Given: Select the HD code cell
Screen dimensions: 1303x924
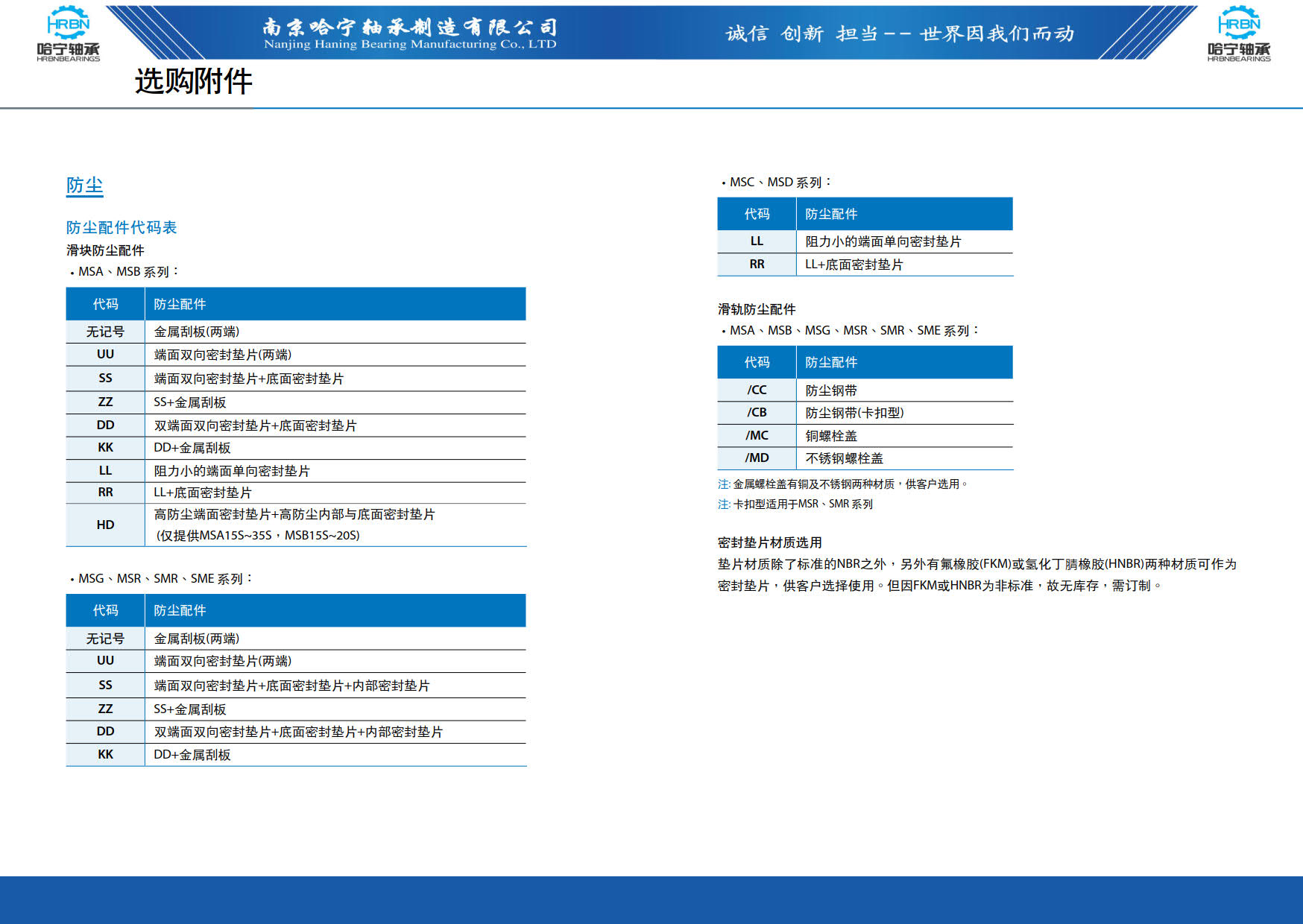Looking at the screenshot, I should 105,525.
